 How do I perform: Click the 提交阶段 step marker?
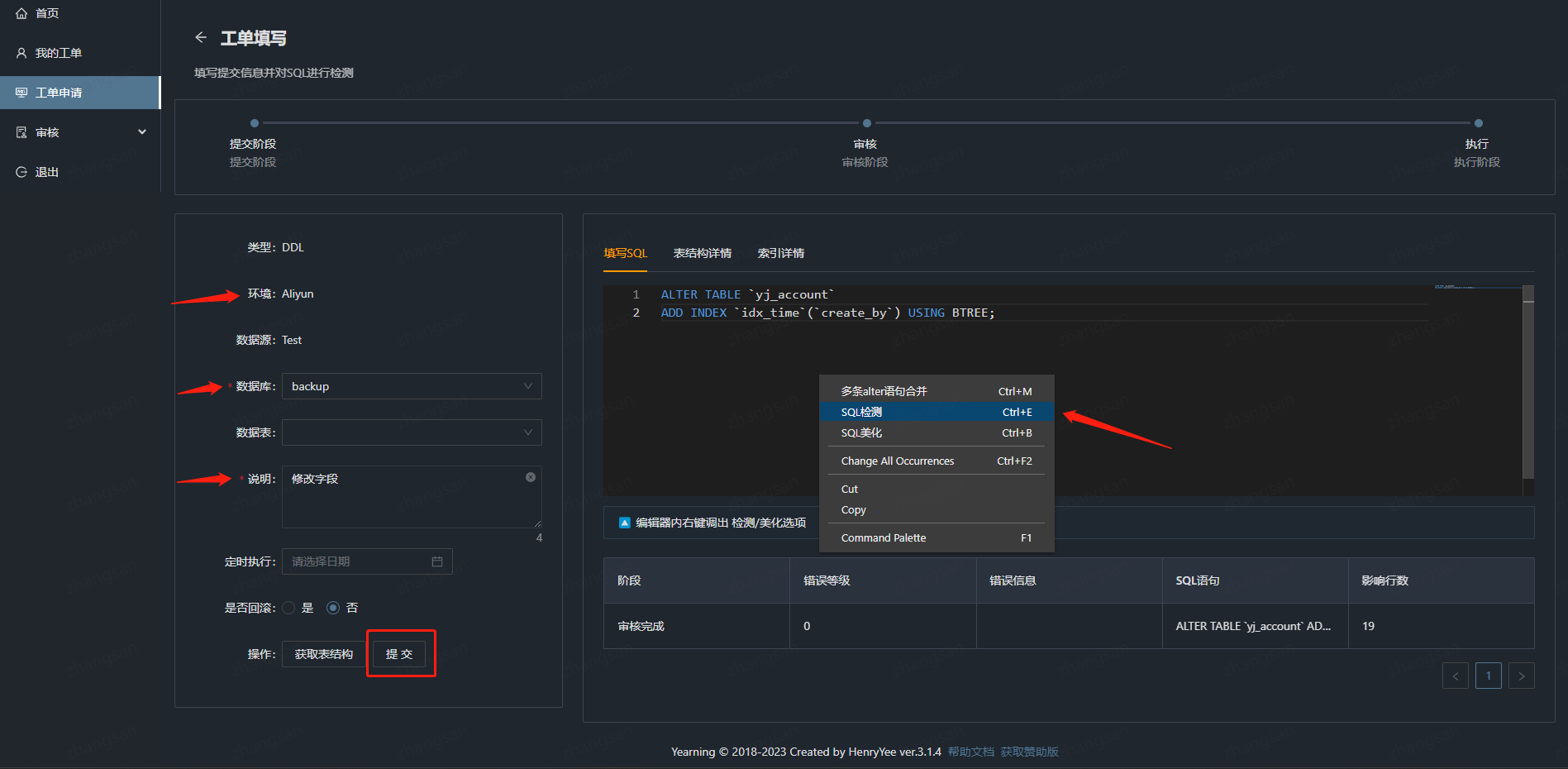click(x=255, y=123)
